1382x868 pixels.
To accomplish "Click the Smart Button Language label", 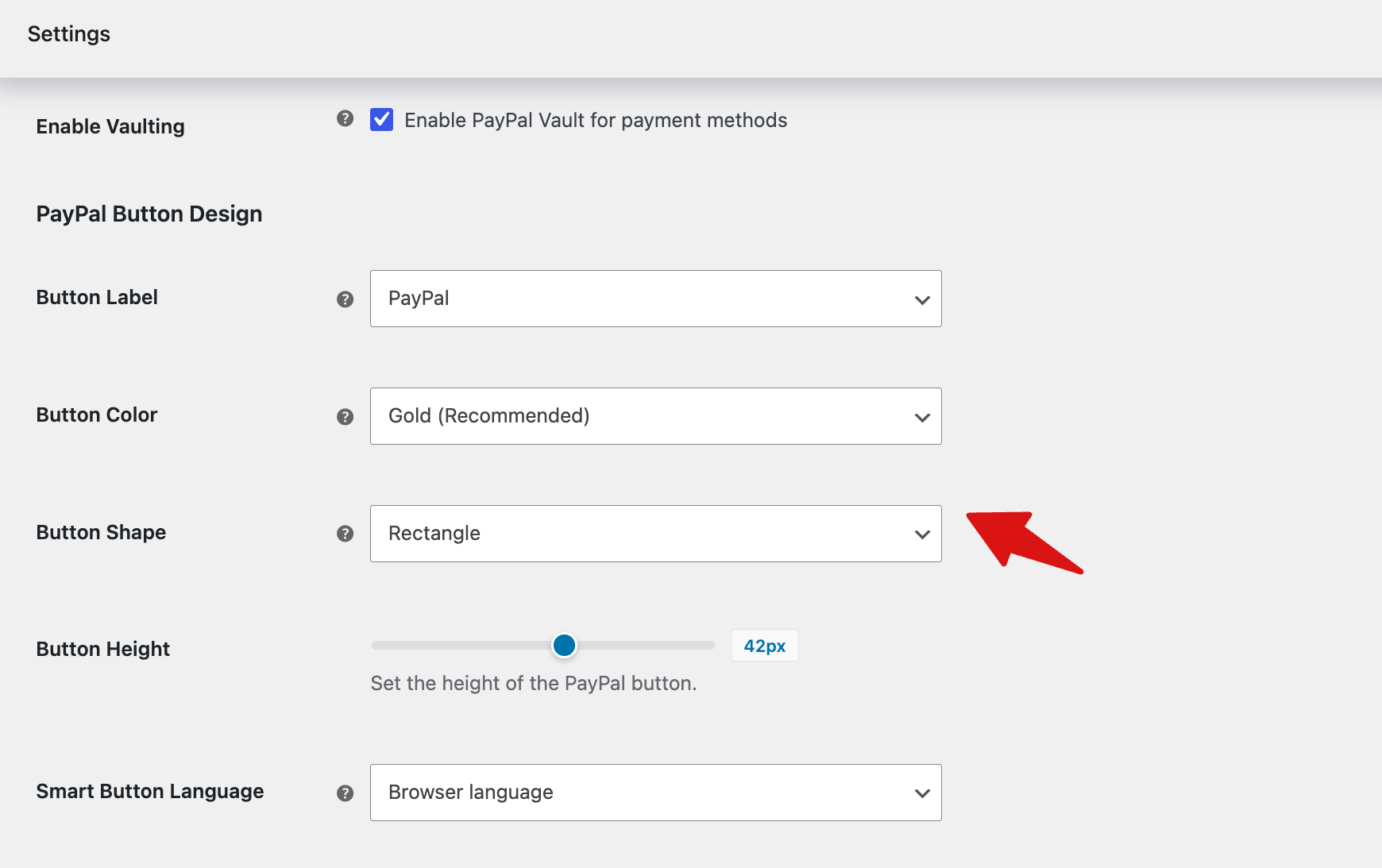I will coord(150,792).
